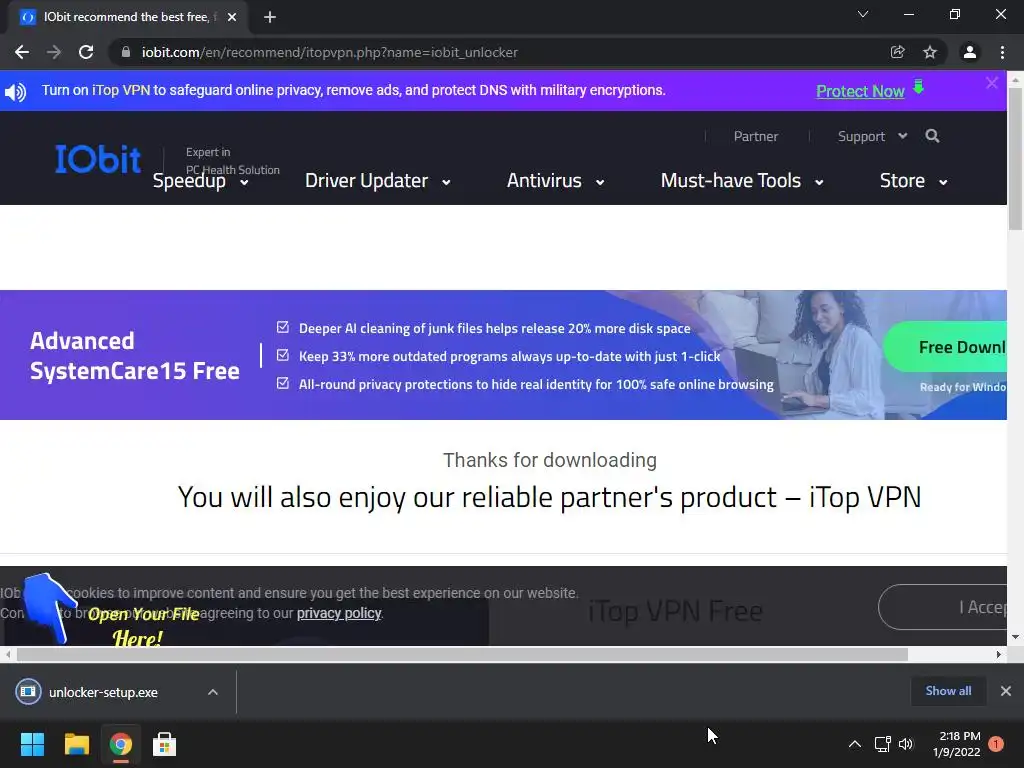Expand the Store menu
This screenshot has width=1024, height=768.
click(x=914, y=181)
